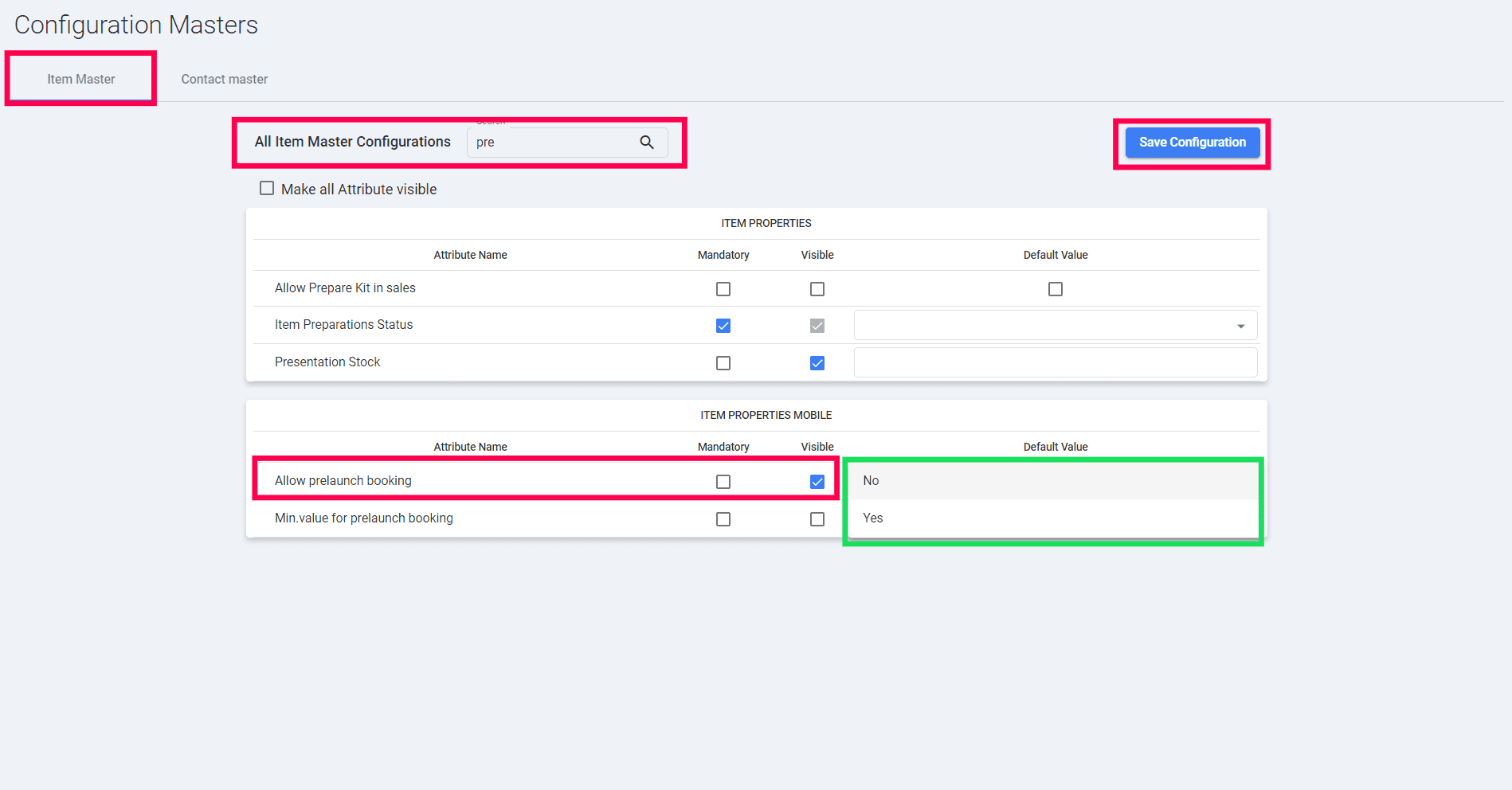Uncheck Mandatory for Item Preparations Status
Viewport: 1512px width, 790px height.
point(723,326)
